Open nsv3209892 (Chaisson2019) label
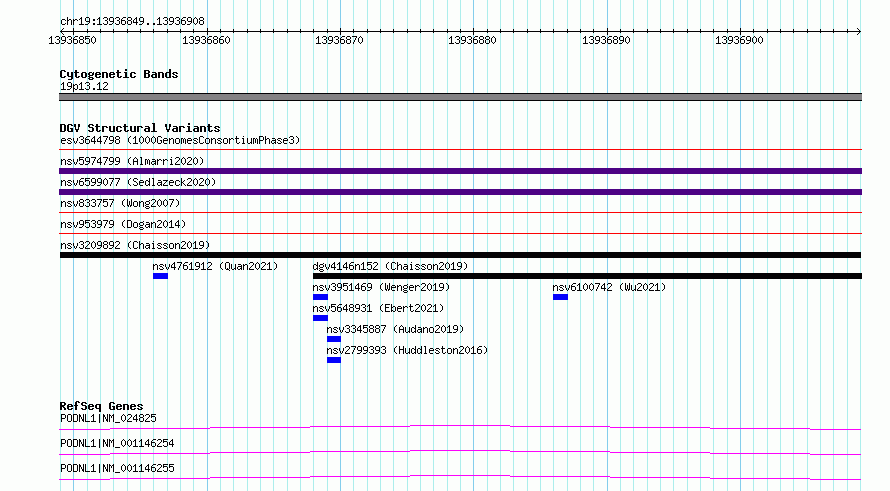 coord(135,245)
